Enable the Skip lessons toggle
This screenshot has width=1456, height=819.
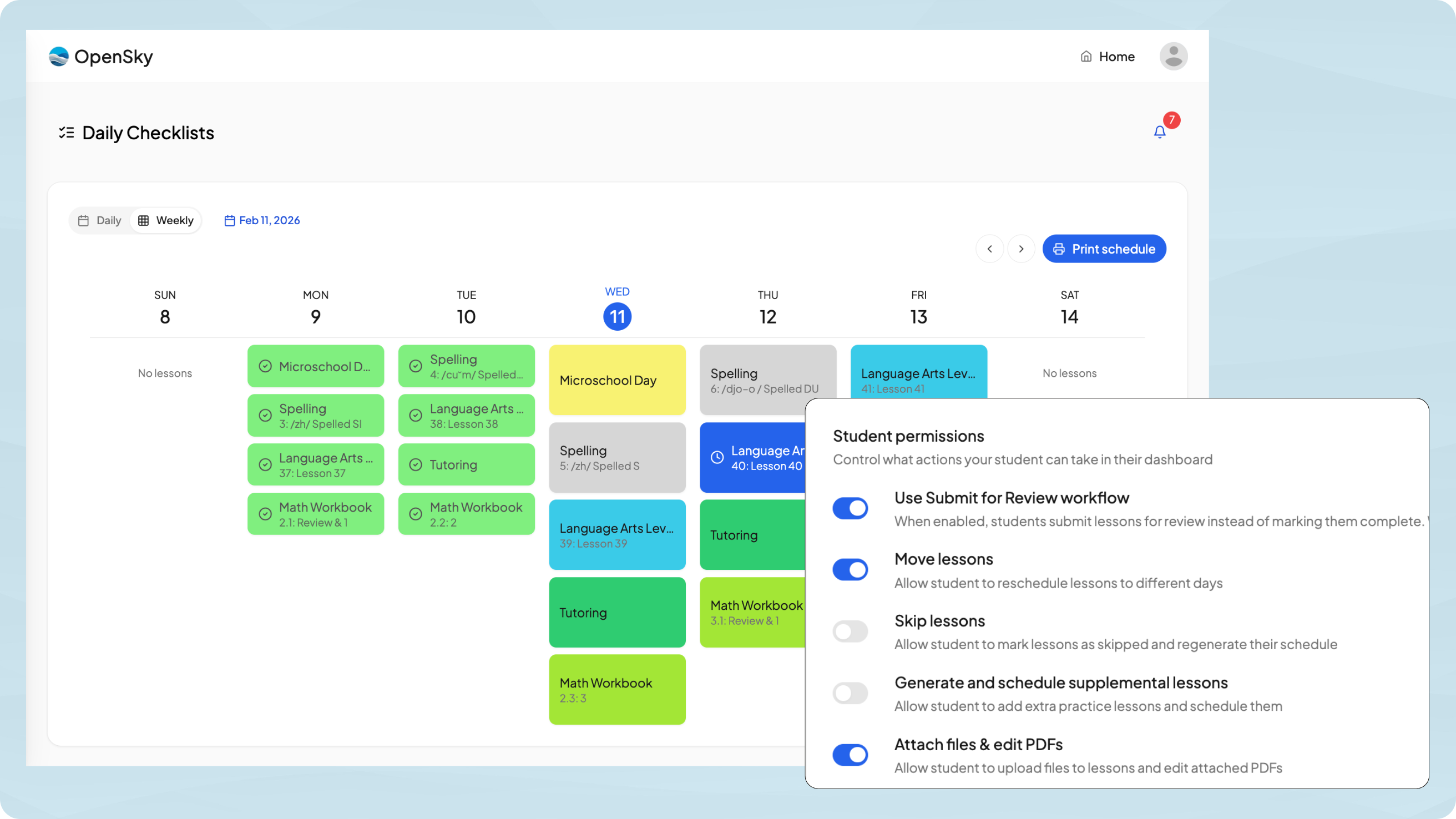coord(850,631)
